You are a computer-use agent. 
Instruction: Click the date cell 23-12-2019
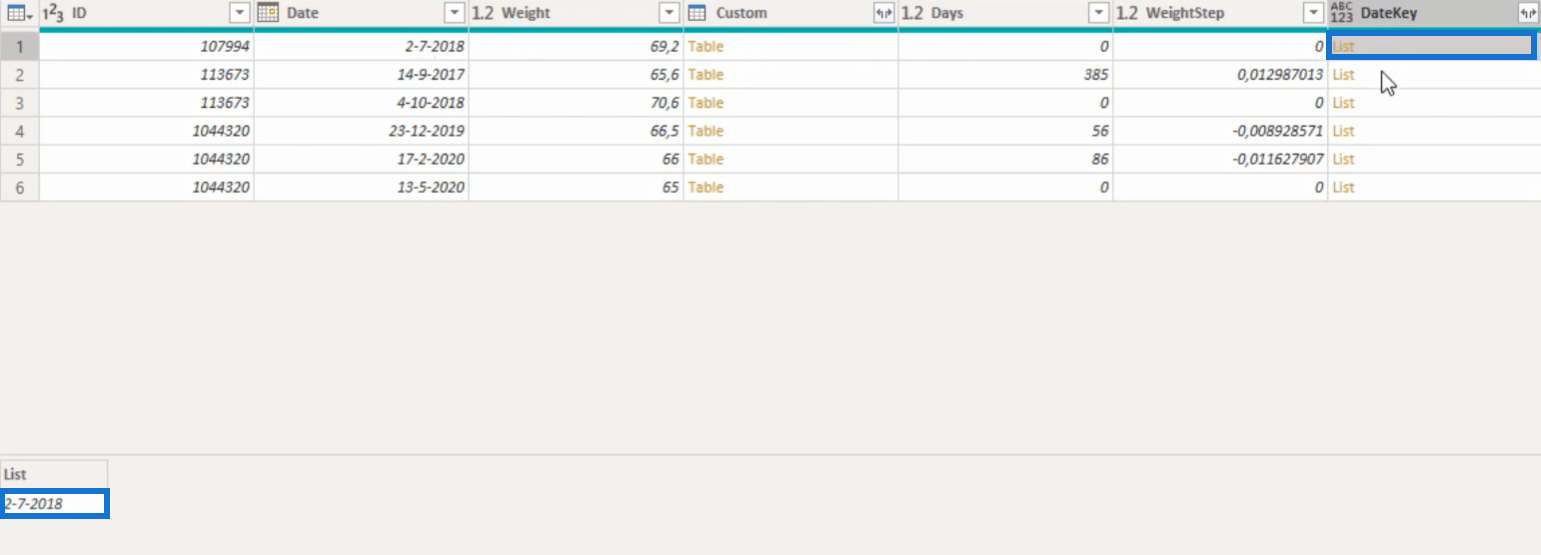coord(362,131)
